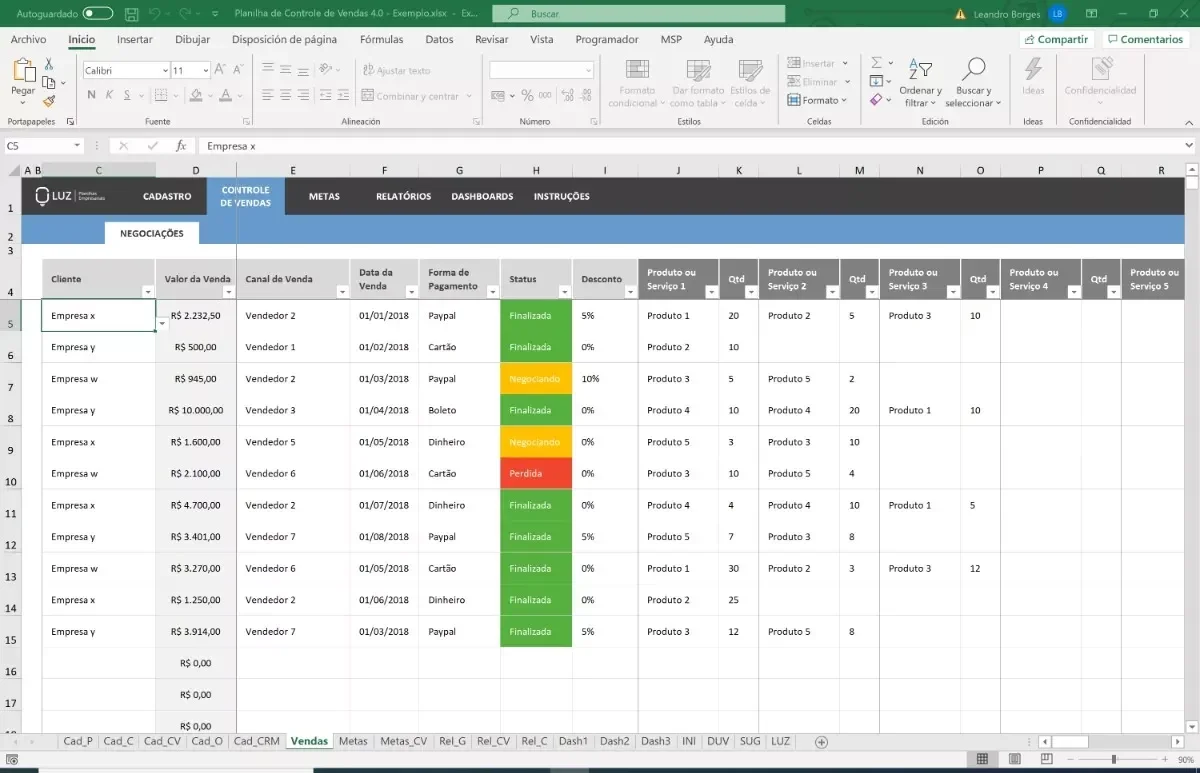Screen dimensions: 1200x773
Task: Open the Fórmulas ribbon tab
Action: click(x=382, y=40)
